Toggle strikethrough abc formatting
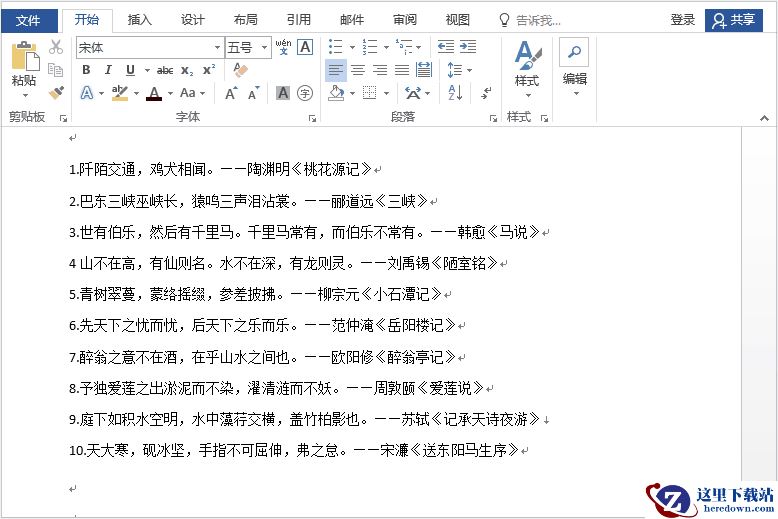The image size is (778, 519). 165,70
